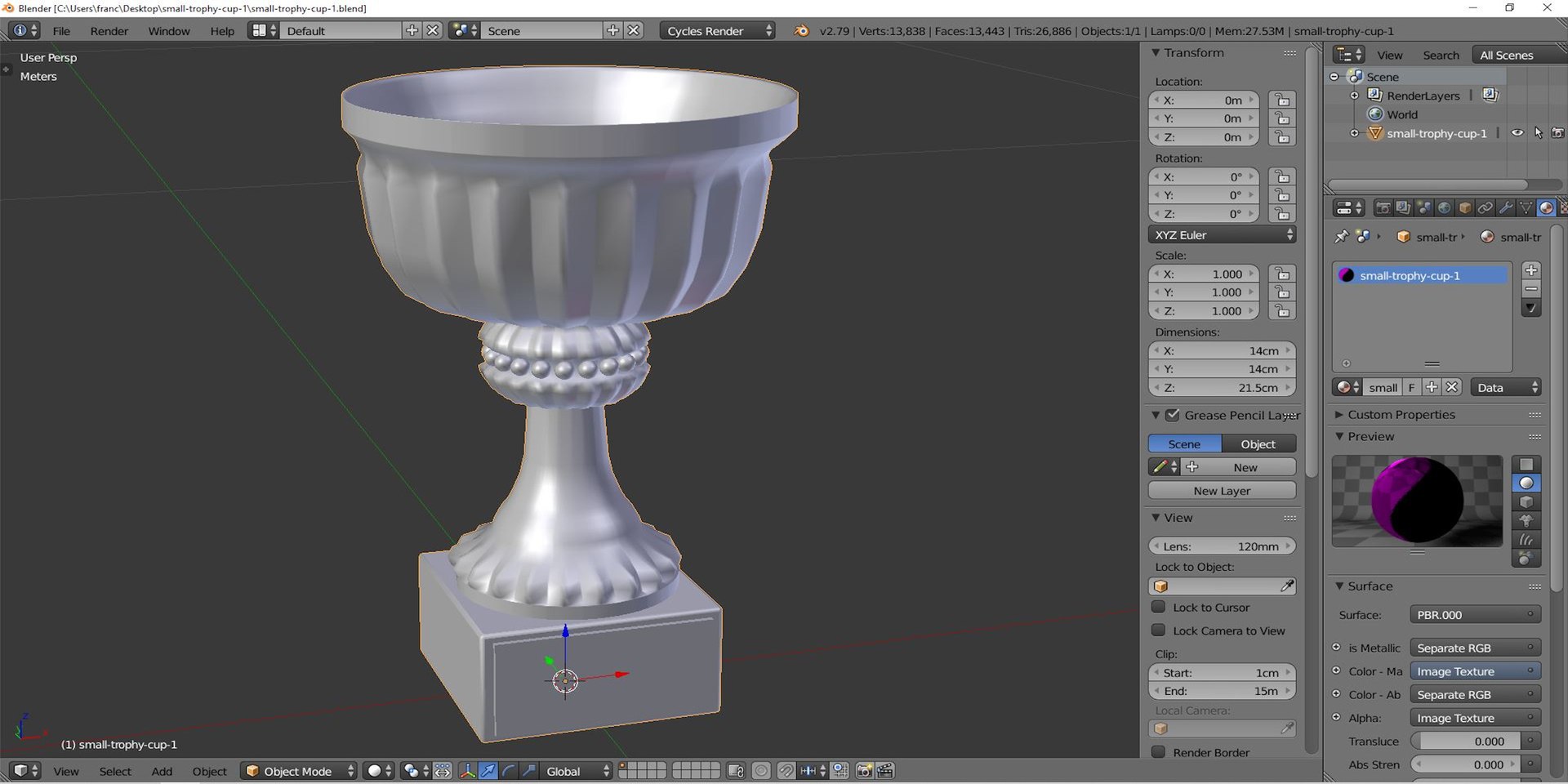This screenshot has width=1568, height=784.
Task: Expand the RenderLayers tree item
Action: point(1354,96)
